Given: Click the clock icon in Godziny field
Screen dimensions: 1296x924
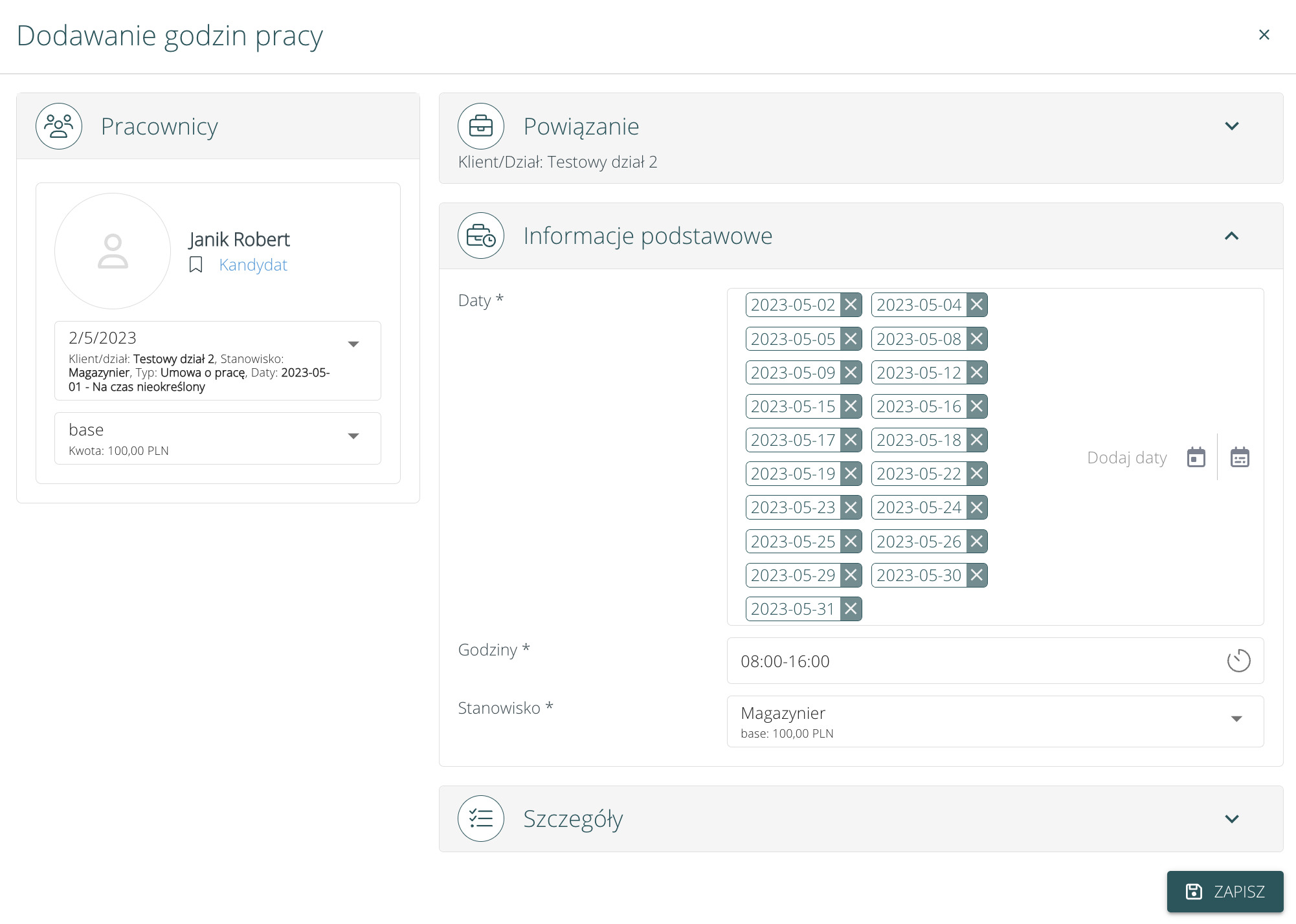Looking at the screenshot, I should pos(1238,661).
